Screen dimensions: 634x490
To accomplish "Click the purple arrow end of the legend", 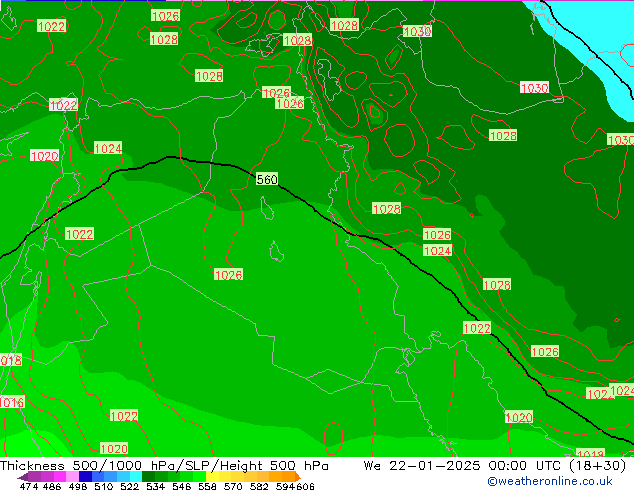I will tap(23, 478).
